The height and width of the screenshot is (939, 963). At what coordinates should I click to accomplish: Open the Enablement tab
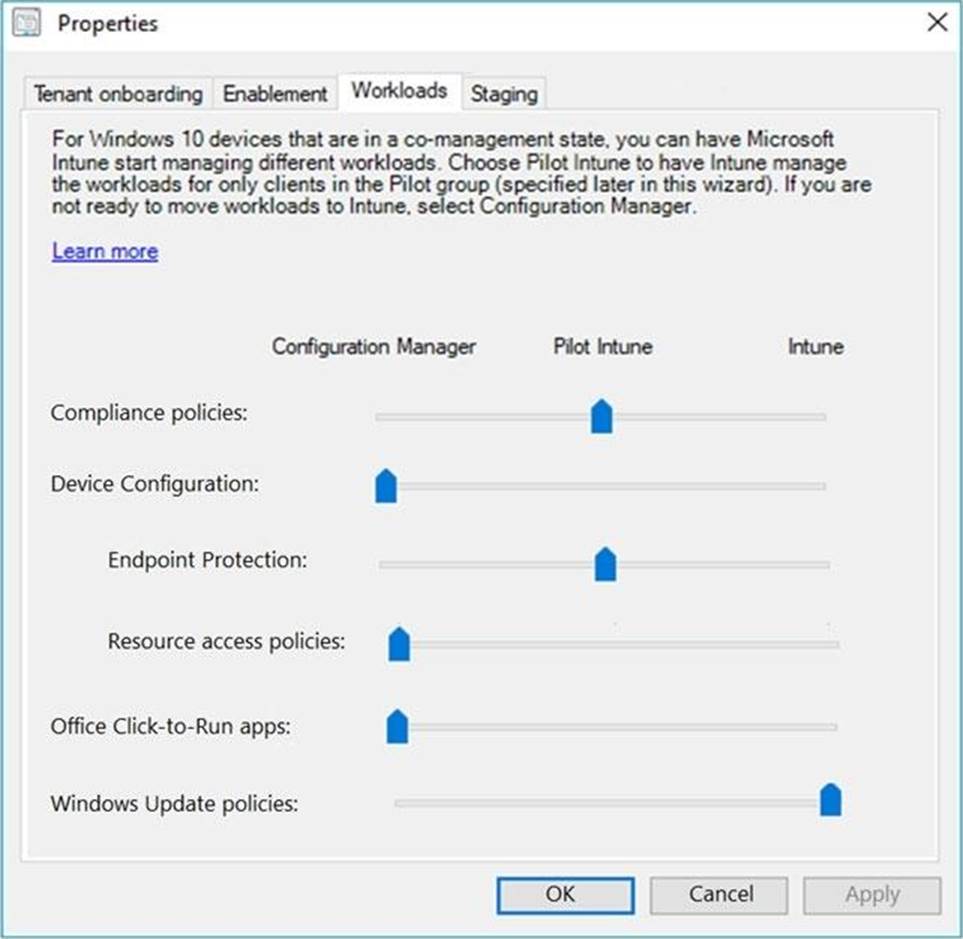(275, 94)
